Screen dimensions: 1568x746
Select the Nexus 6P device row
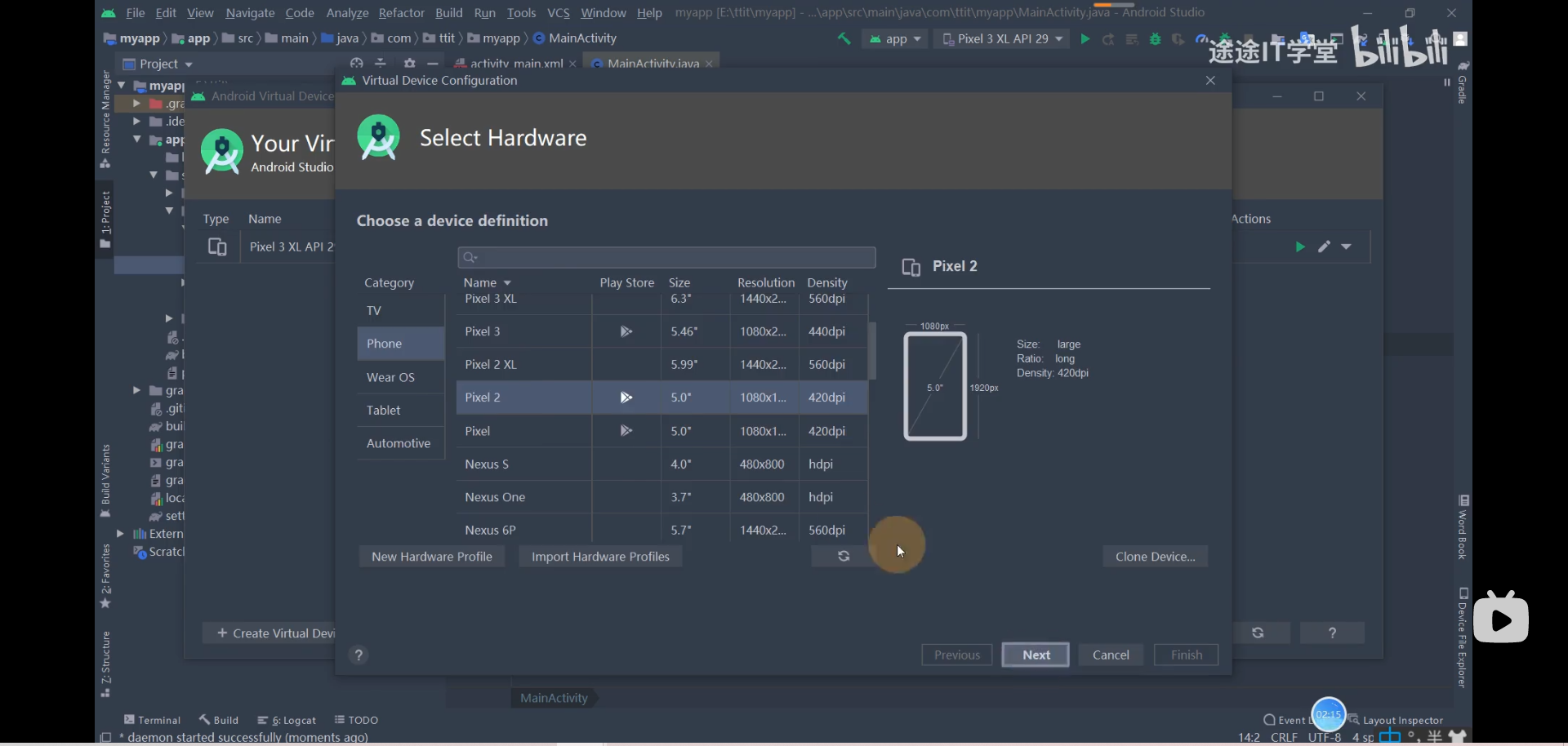661,529
